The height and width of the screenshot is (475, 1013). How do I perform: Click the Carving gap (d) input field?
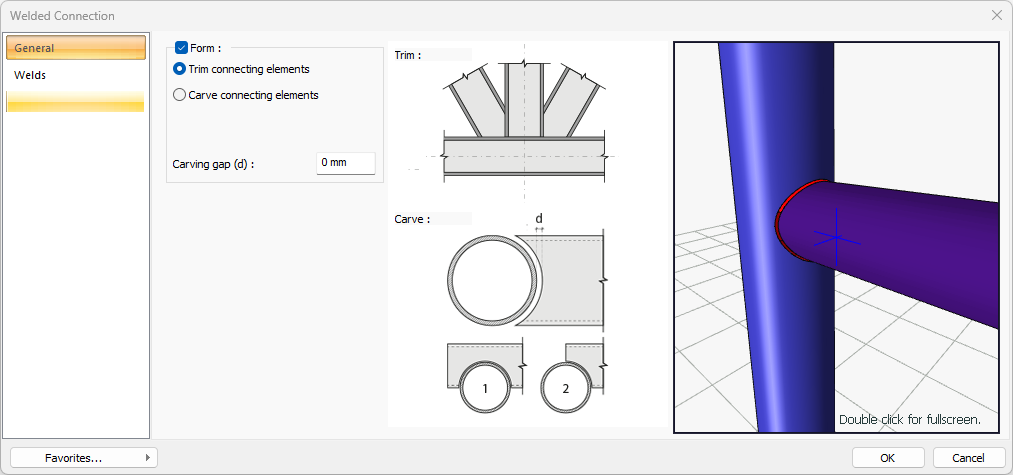[345, 162]
